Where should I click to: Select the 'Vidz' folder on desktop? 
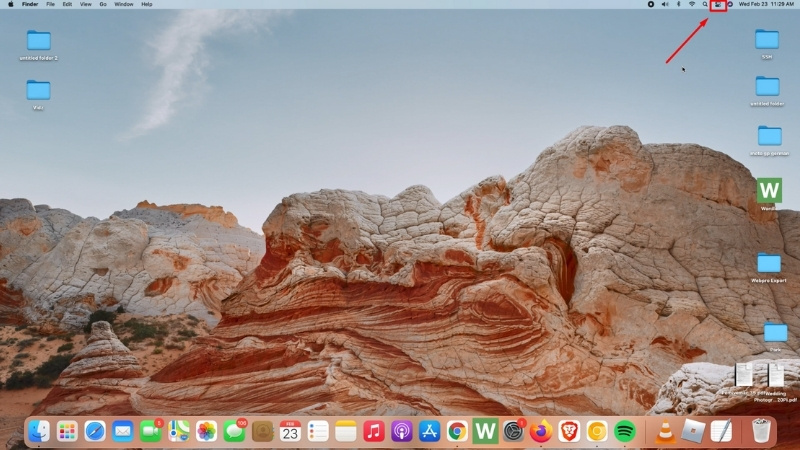(38, 94)
